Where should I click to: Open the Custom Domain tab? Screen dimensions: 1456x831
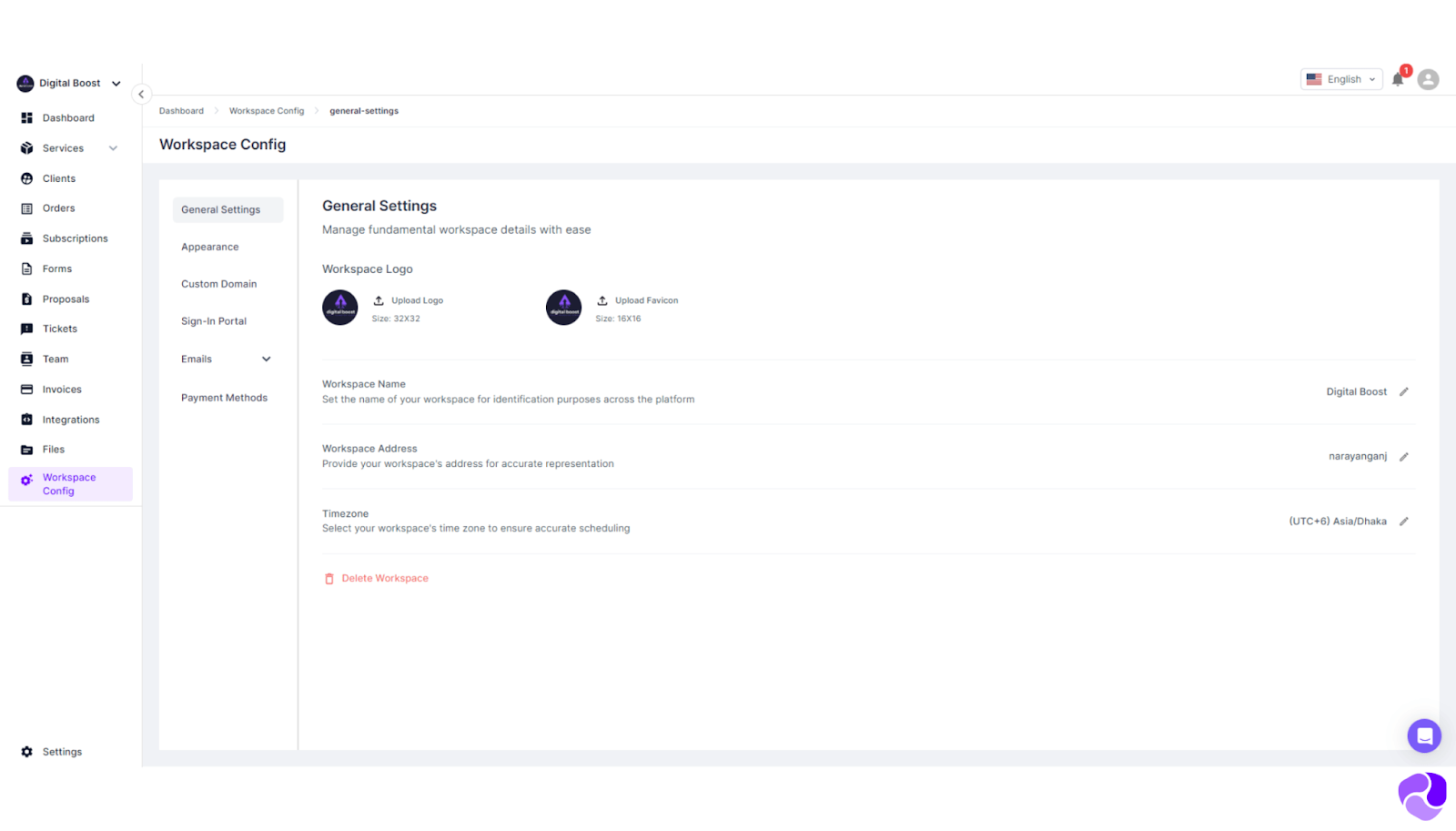click(x=218, y=284)
